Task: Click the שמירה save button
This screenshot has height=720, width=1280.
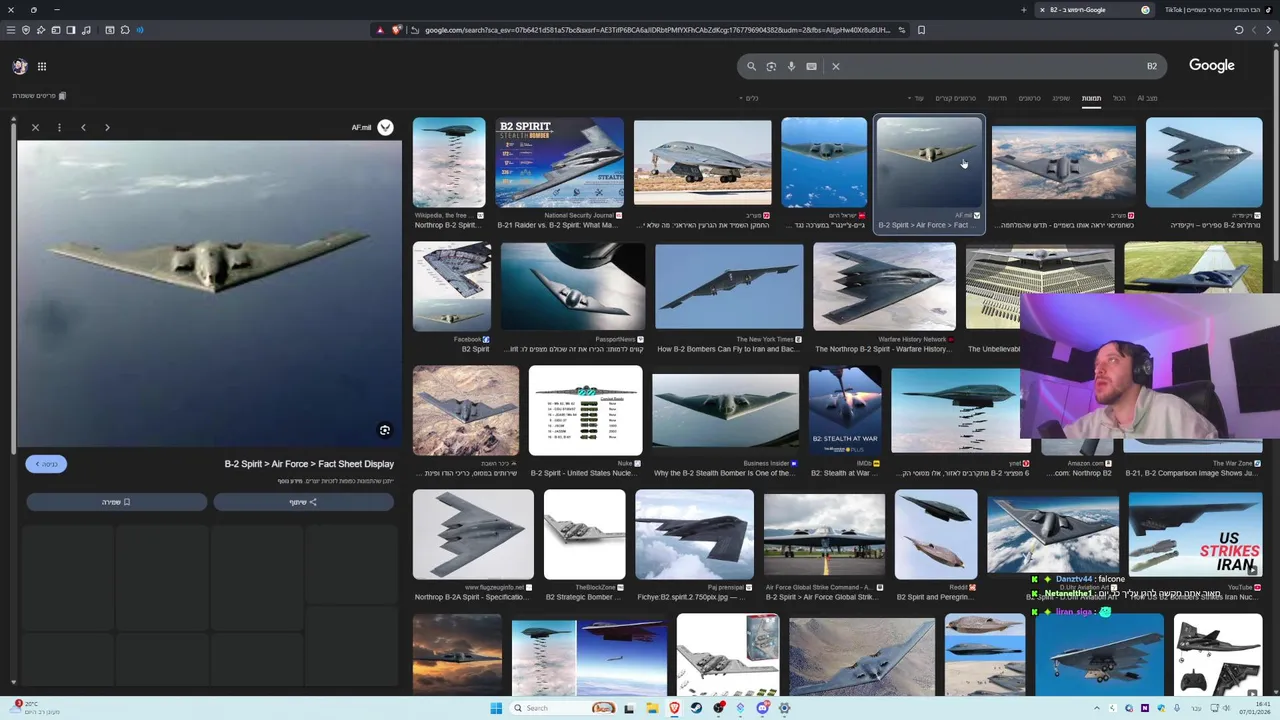Action: coord(116,502)
